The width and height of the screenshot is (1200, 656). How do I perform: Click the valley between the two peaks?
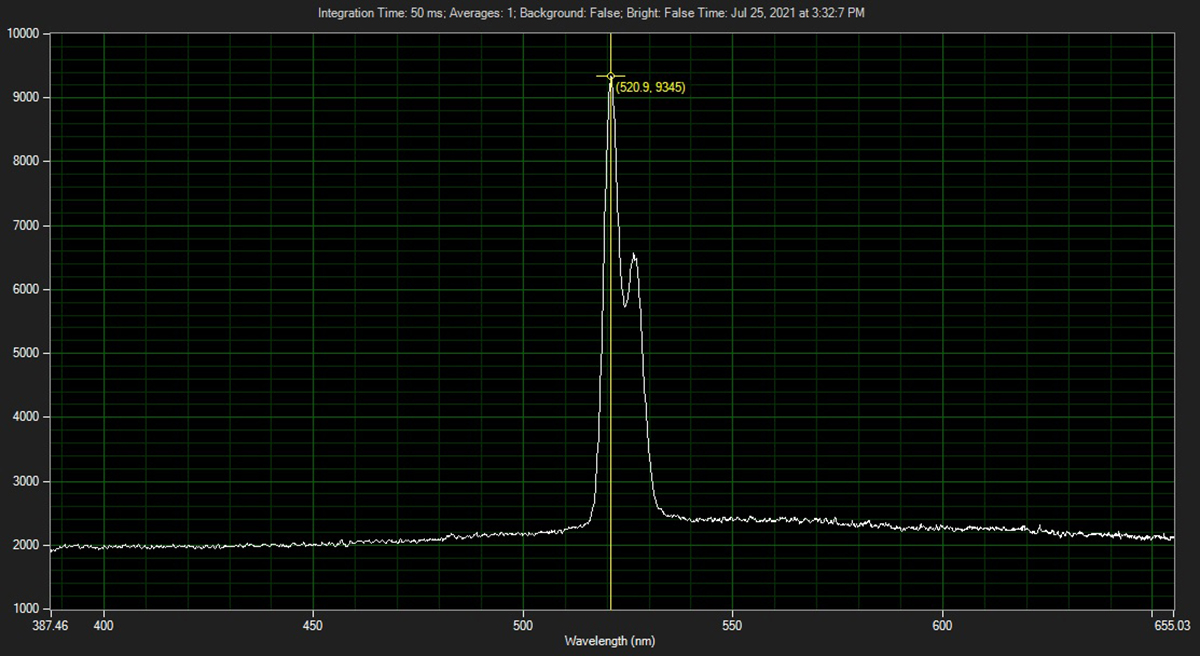(x=625, y=305)
